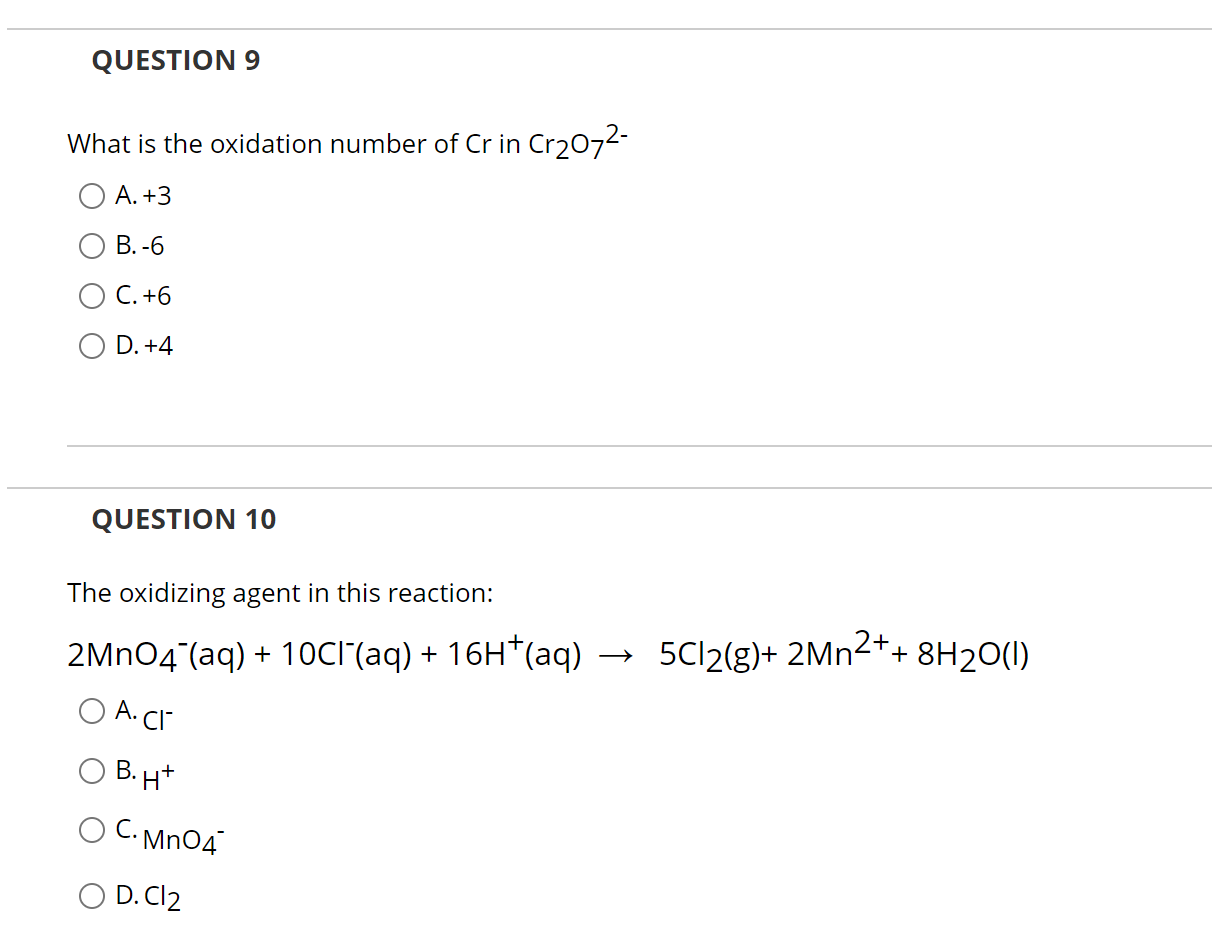
Task: Select answer B. H+ for Question 10
Action: 91,770
